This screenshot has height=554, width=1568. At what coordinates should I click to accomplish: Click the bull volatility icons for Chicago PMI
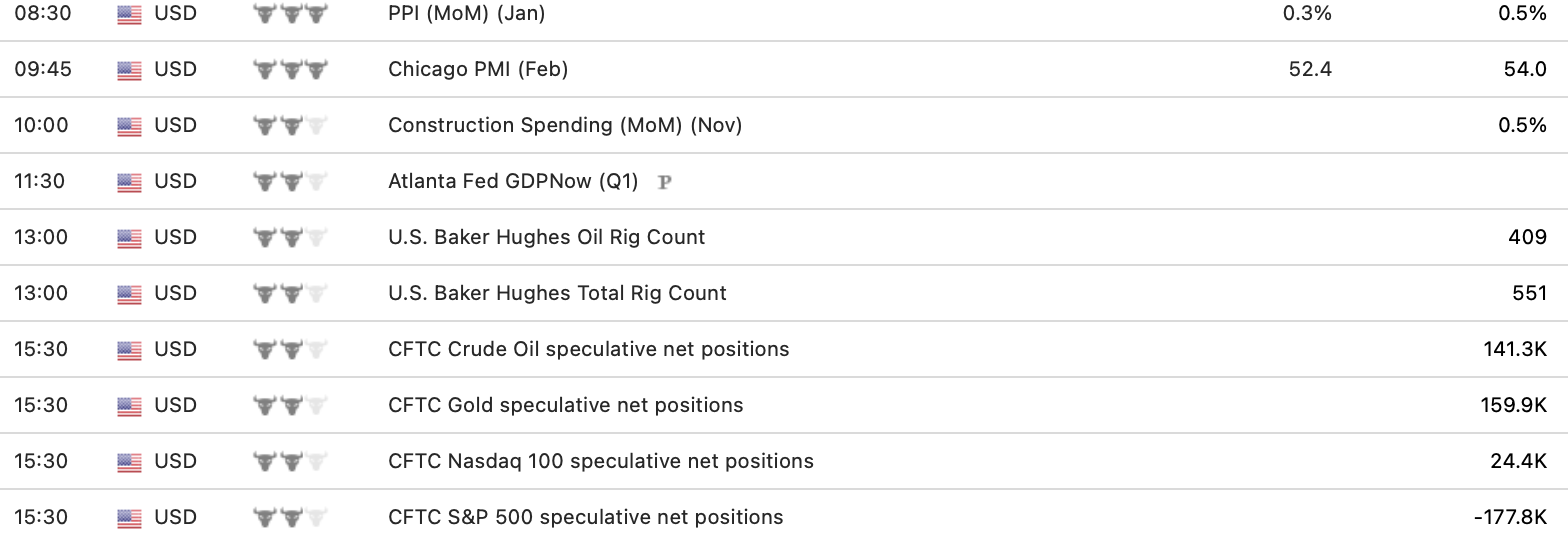pyautogui.click(x=290, y=70)
